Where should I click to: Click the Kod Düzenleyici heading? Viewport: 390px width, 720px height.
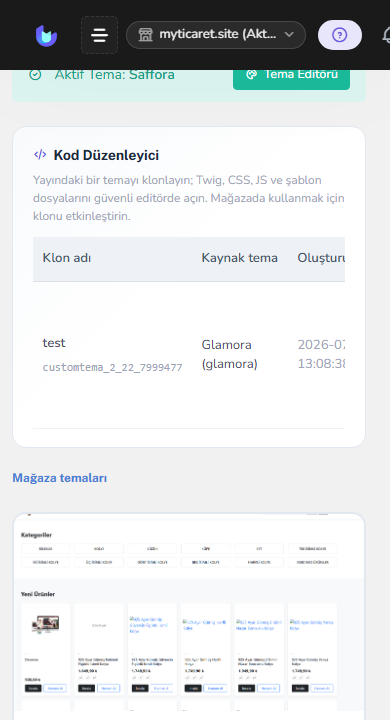pos(106,155)
